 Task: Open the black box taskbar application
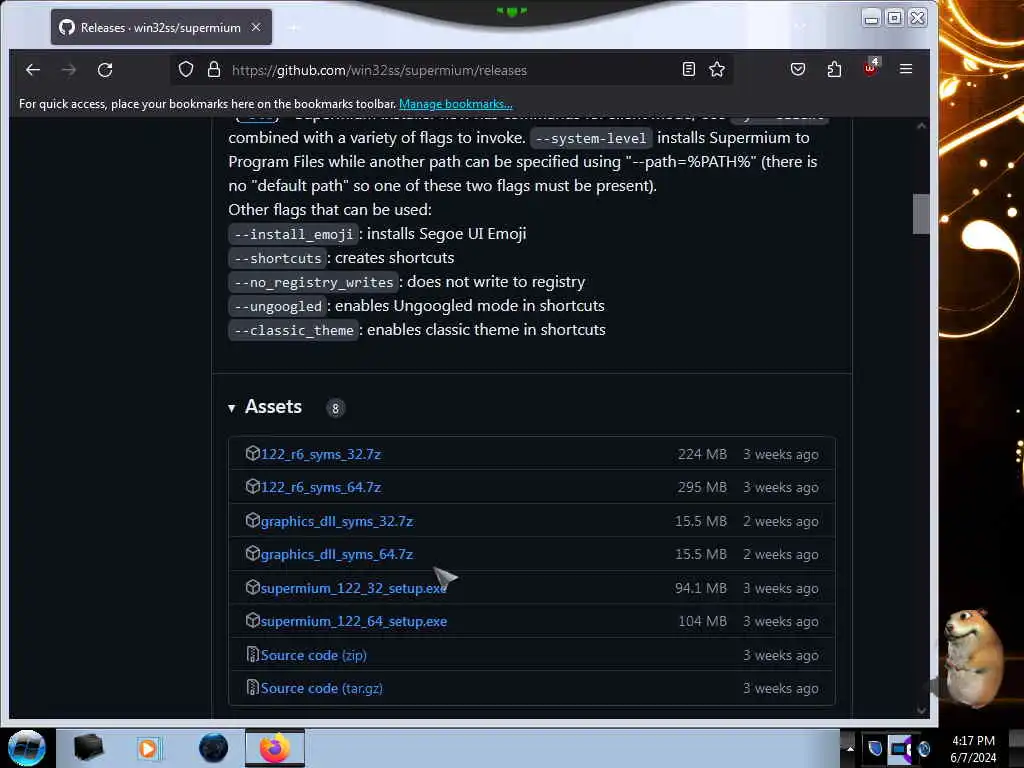pos(88,748)
